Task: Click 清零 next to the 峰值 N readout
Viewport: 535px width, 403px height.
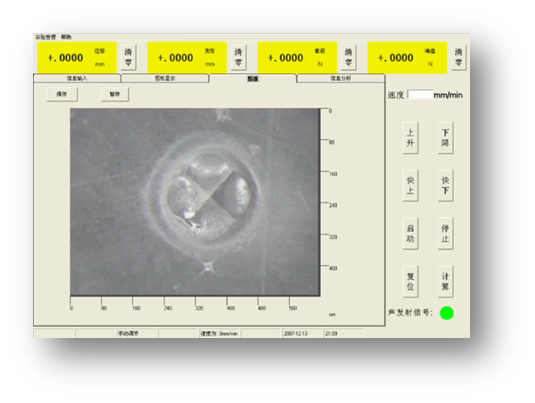Action: [459, 57]
